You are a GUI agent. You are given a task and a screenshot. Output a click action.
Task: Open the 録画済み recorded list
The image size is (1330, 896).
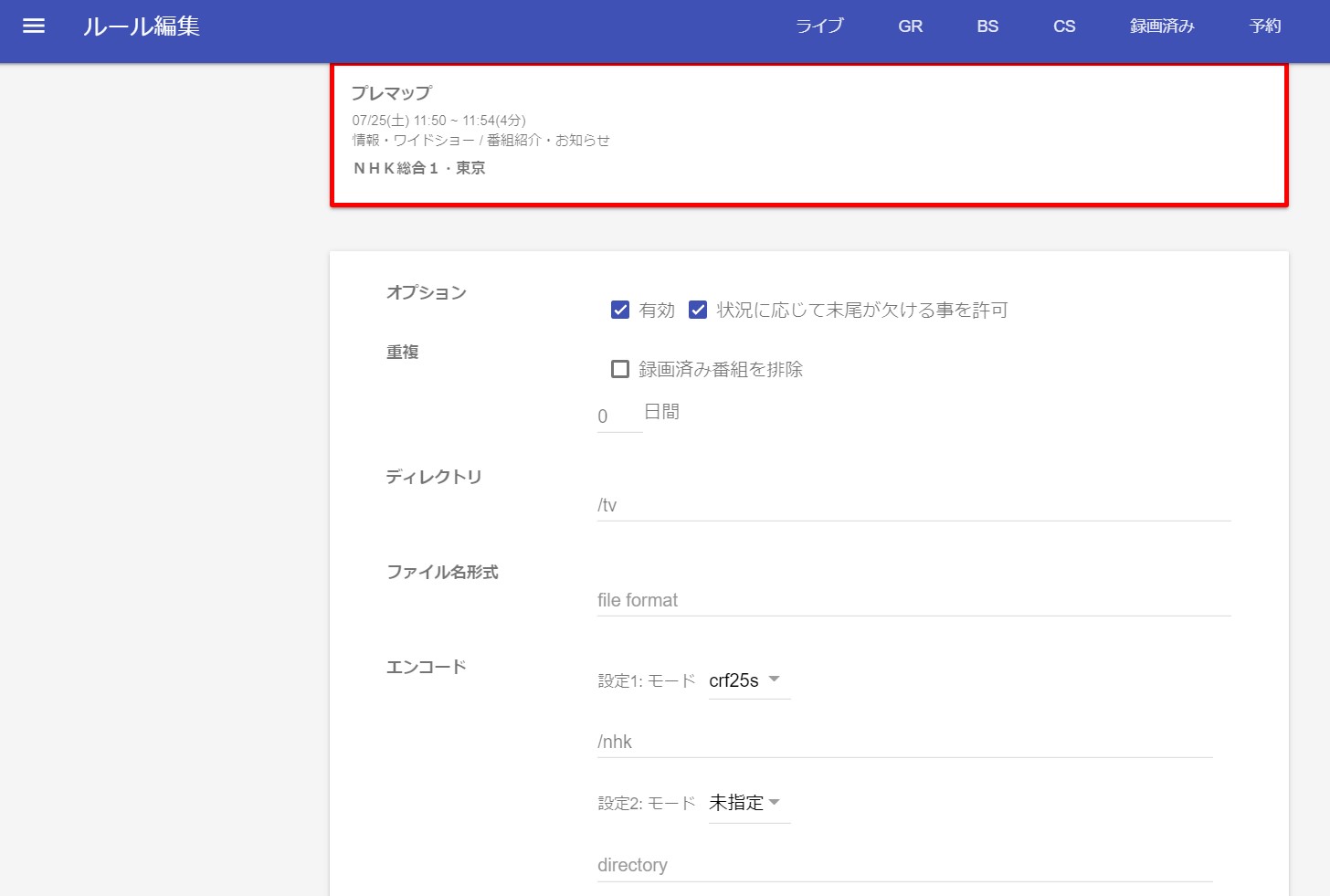coord(1161,26)
